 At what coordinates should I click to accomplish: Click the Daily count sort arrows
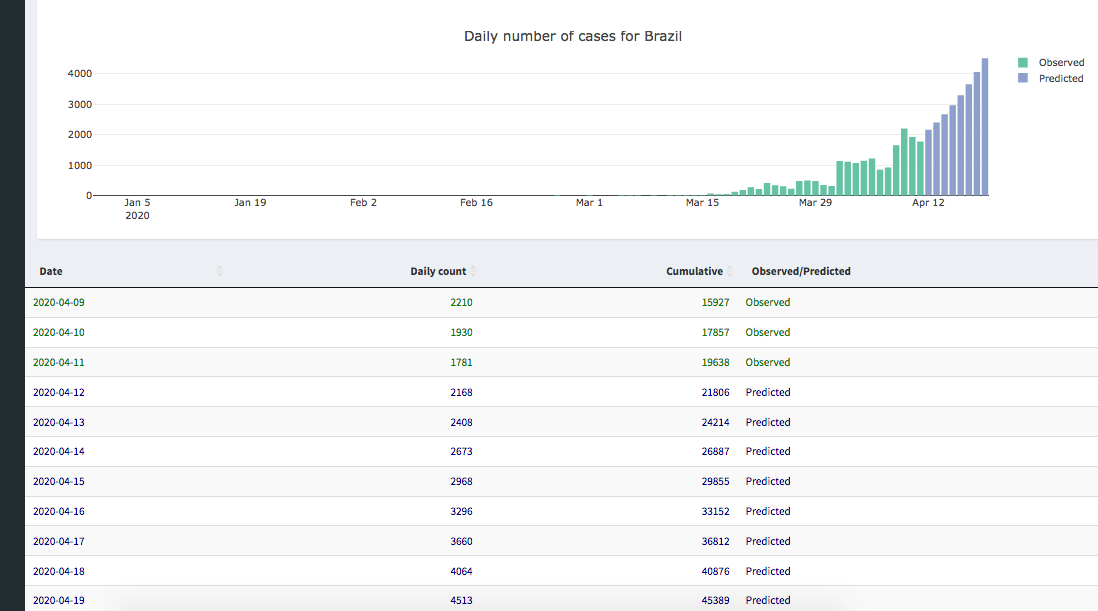(473, 271)
